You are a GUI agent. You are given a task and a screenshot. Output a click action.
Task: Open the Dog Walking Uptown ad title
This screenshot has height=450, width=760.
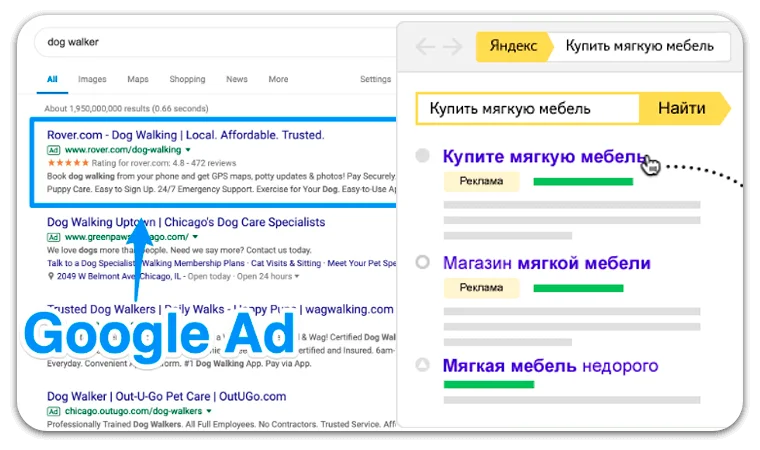[186, 222]
